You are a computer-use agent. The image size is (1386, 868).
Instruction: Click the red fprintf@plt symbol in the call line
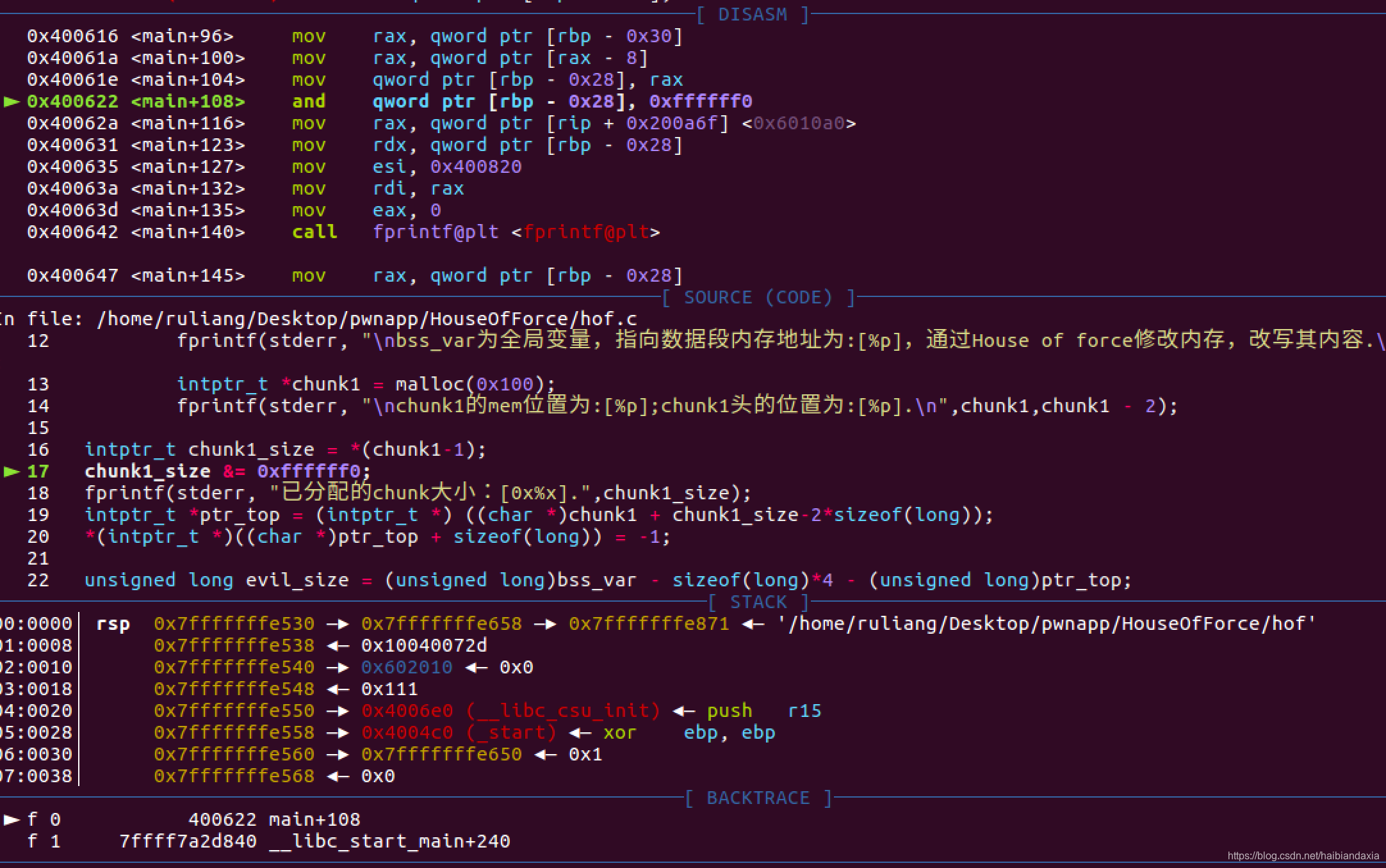click(586, 232)
